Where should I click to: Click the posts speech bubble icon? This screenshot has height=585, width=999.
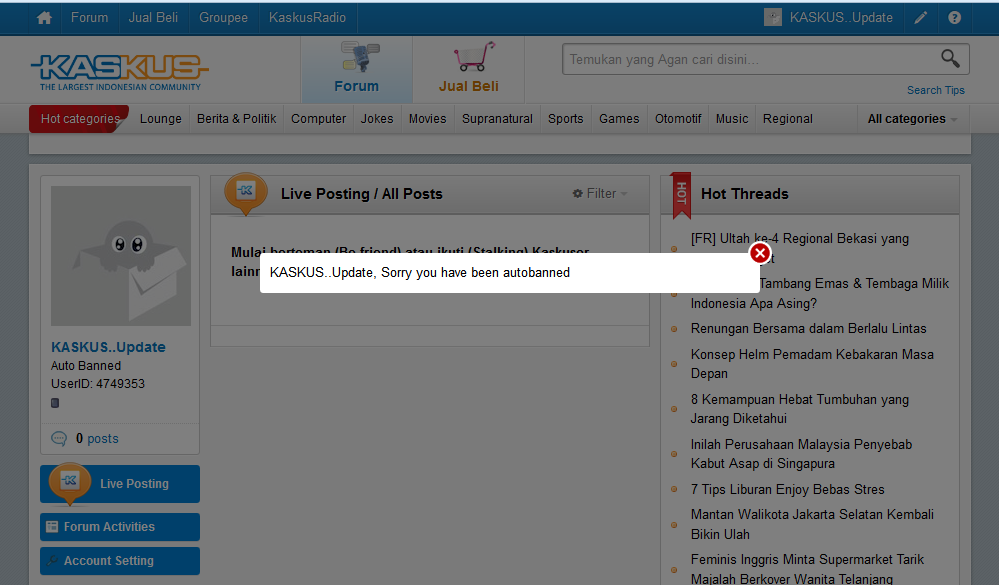59,438
